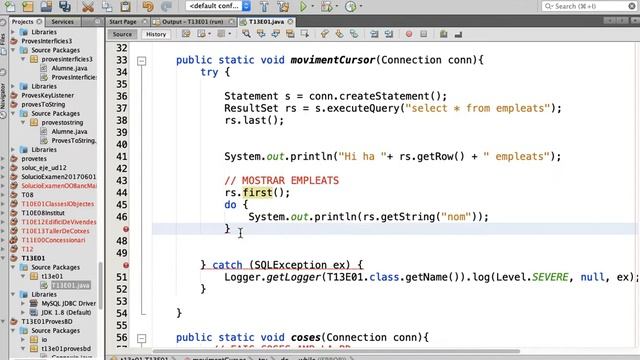Screen dimensions: 640x360
Task: Click the editor horizontal scrollbar
Action: click(336, 351)
